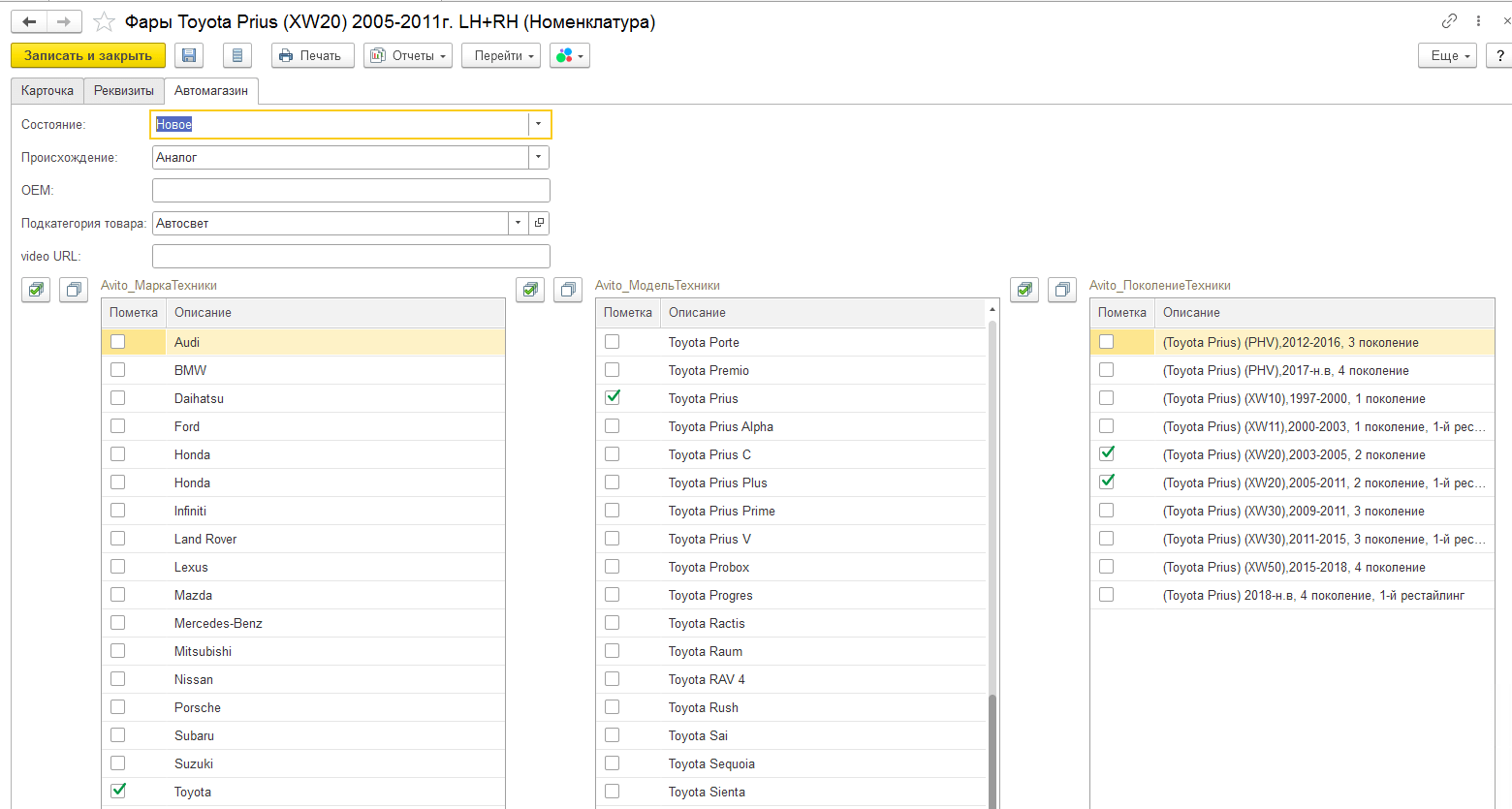
Task: Switch to the Карточка tab
Action: (x=47, y=91)
